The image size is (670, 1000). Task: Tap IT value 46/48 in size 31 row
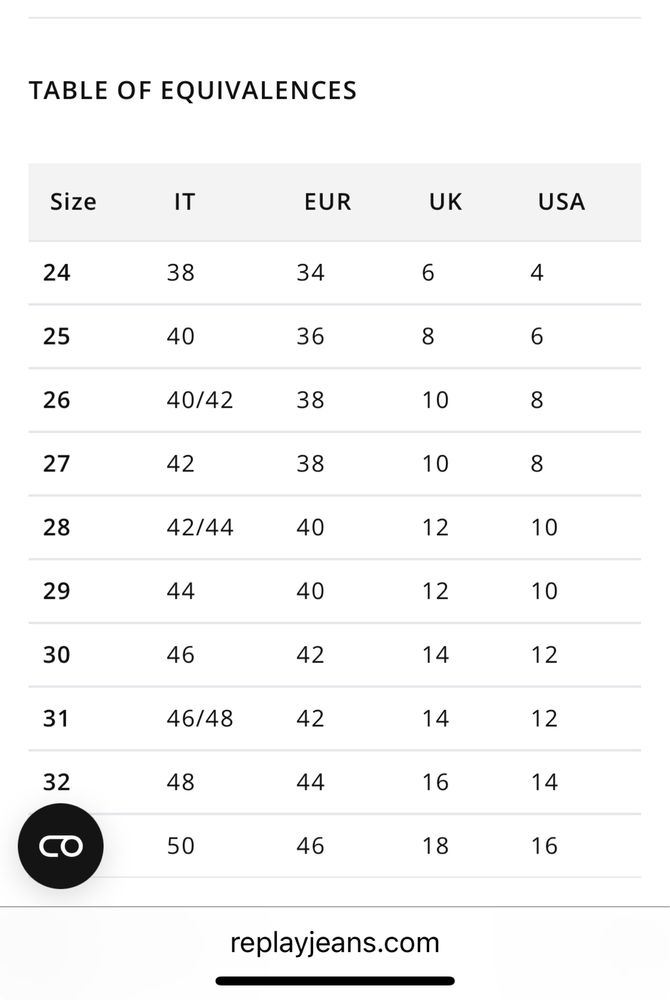(x=200, y=718)
